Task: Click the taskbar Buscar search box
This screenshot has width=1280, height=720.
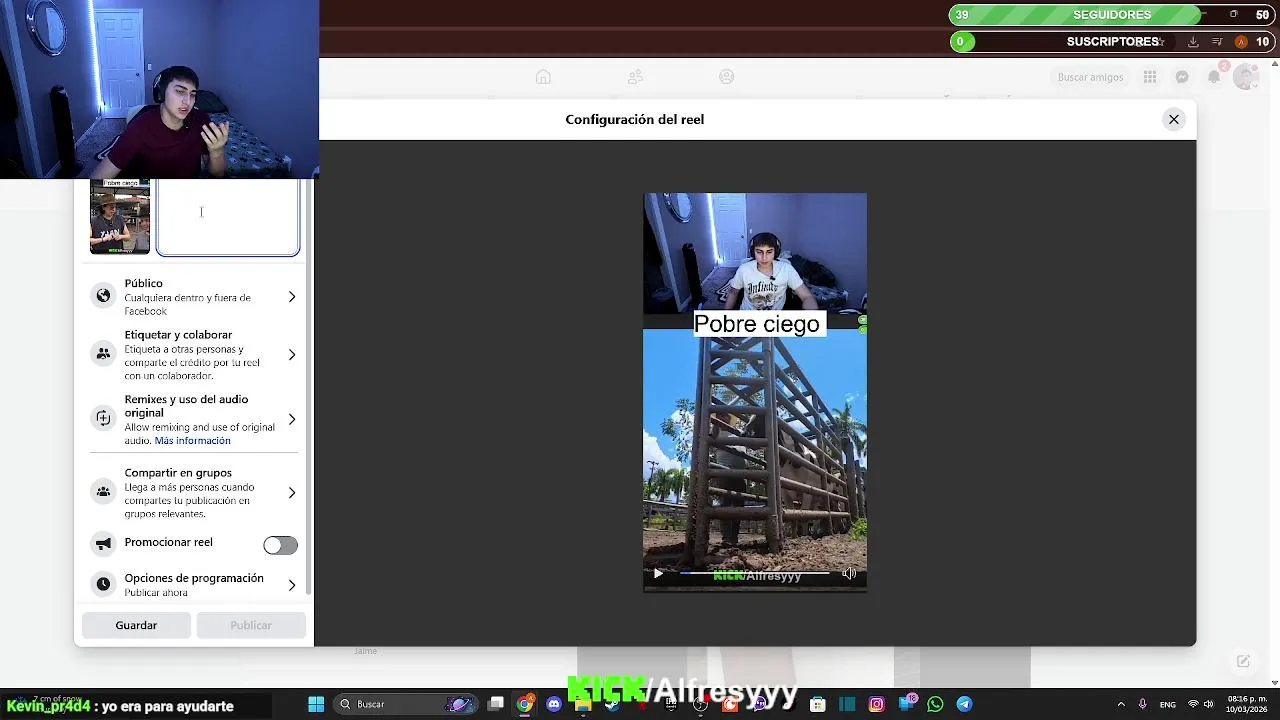Action: pyautogui.click(x=406, y=704)
